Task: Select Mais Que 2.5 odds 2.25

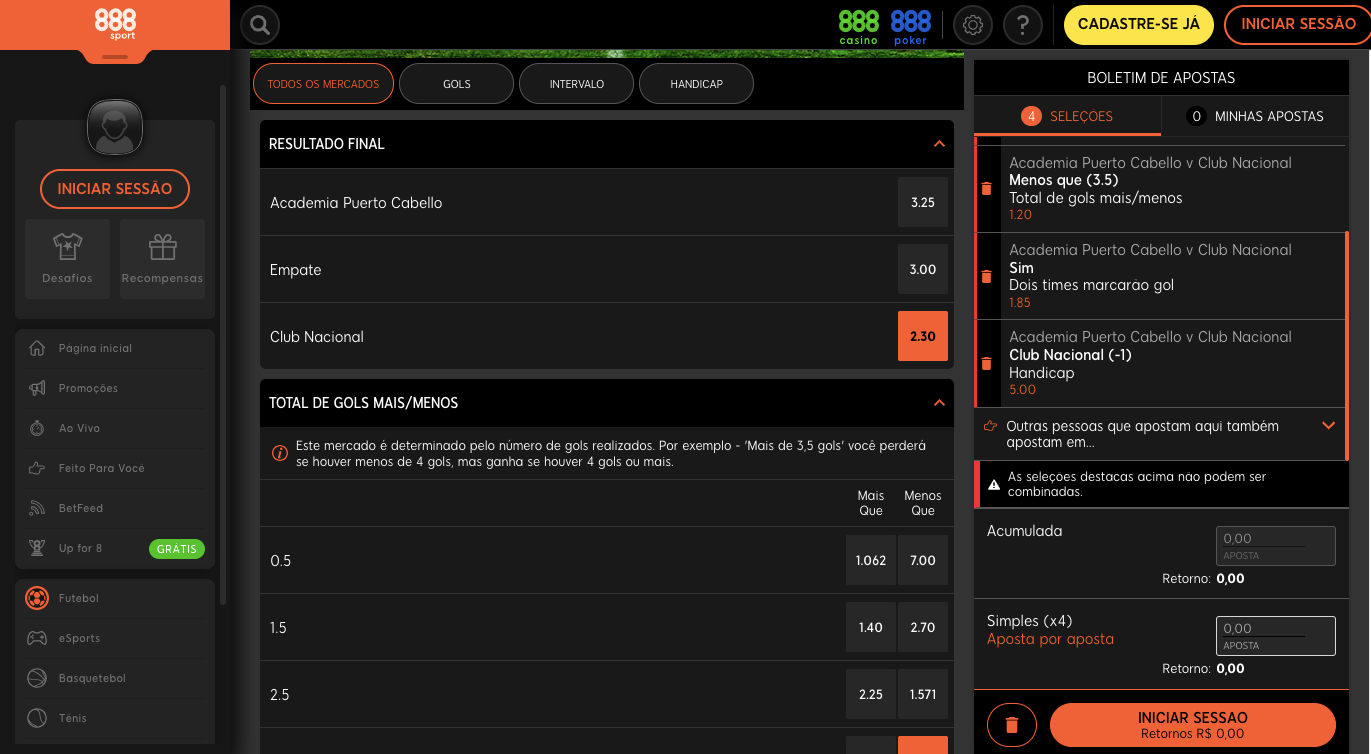Action: (871, 694)
